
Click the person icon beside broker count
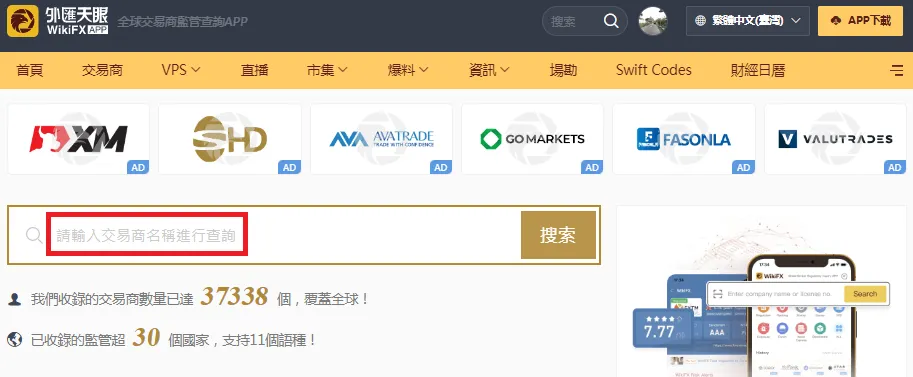point(15,300)
